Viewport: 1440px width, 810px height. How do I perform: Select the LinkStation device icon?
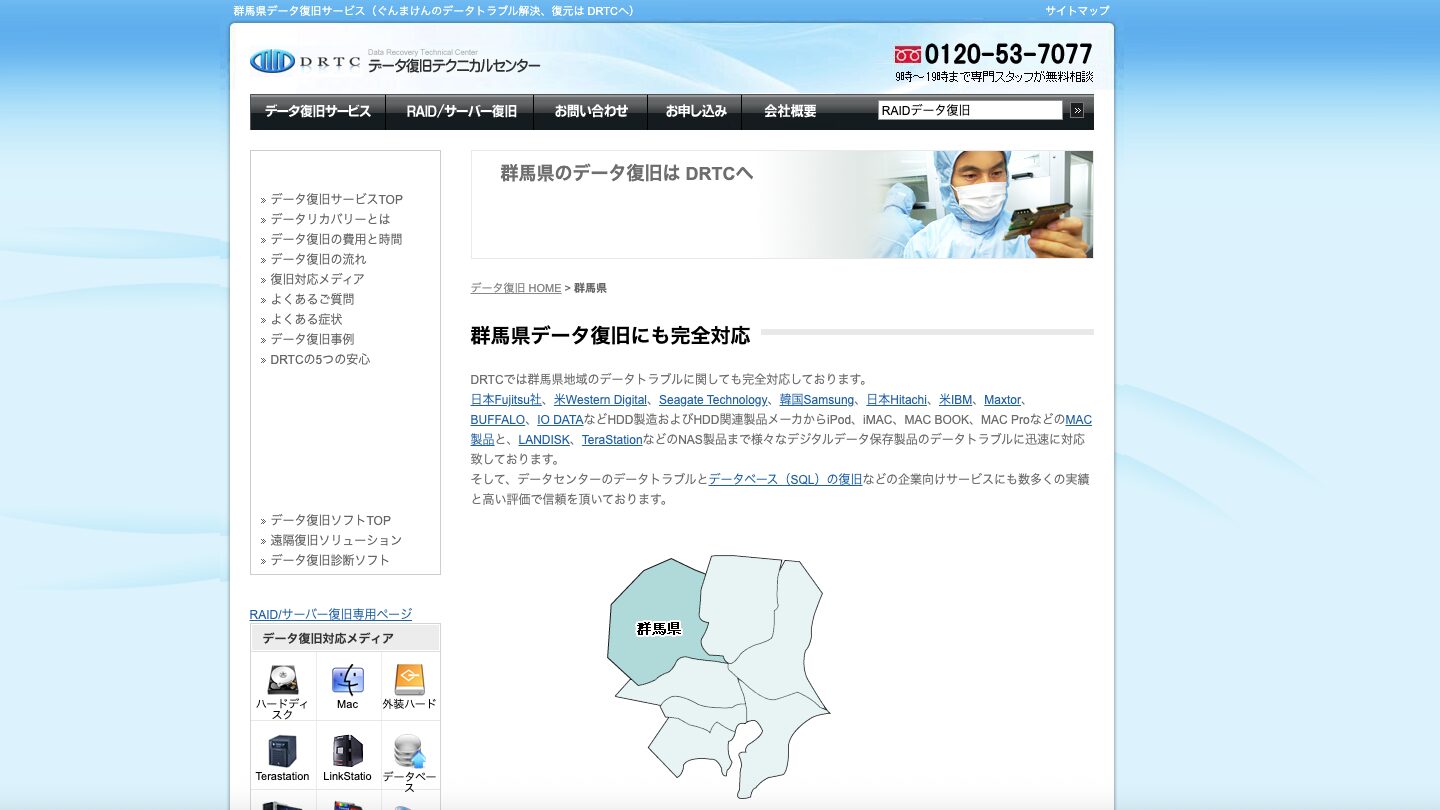click(347, 750)
